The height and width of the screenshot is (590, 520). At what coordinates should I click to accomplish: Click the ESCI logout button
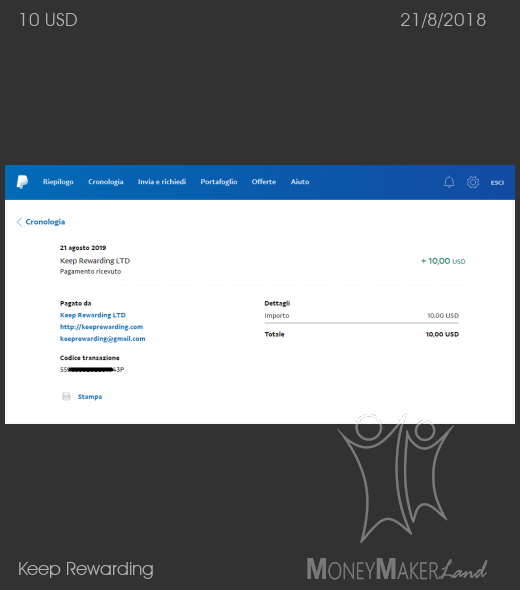pos(497,182)
